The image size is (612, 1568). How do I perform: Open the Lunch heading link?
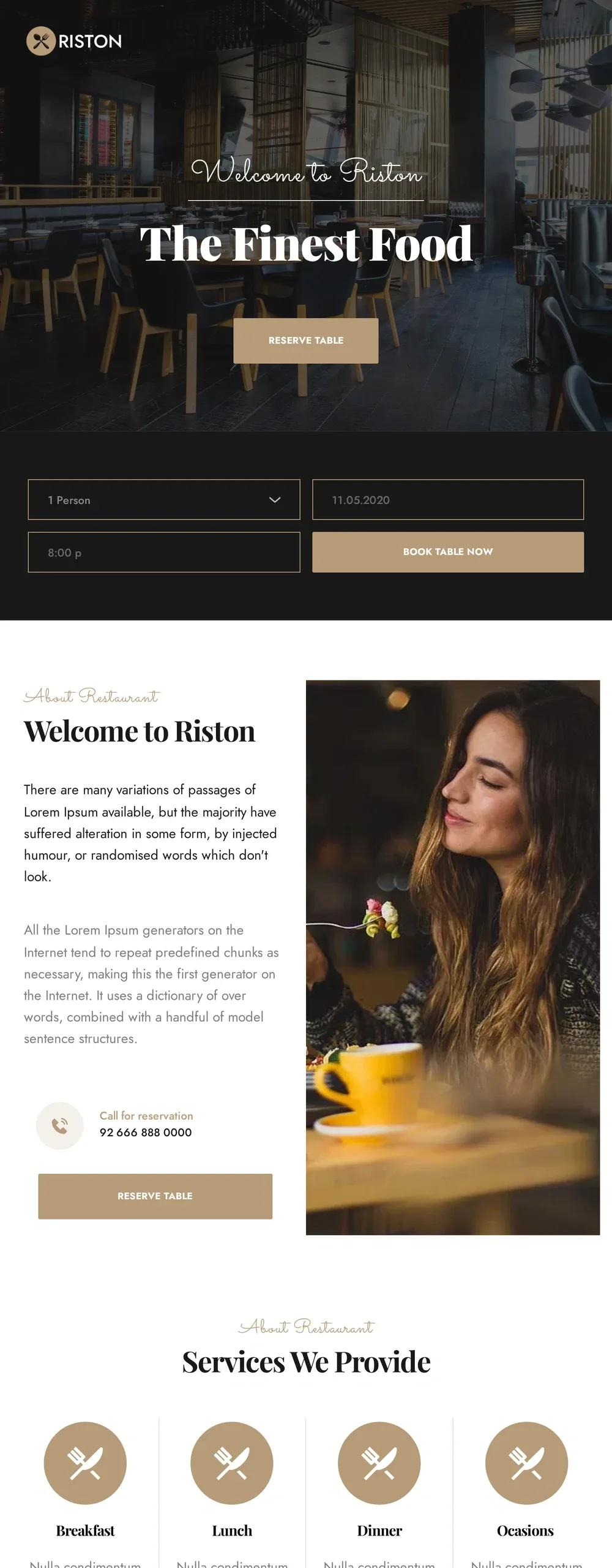(232, 1531)
